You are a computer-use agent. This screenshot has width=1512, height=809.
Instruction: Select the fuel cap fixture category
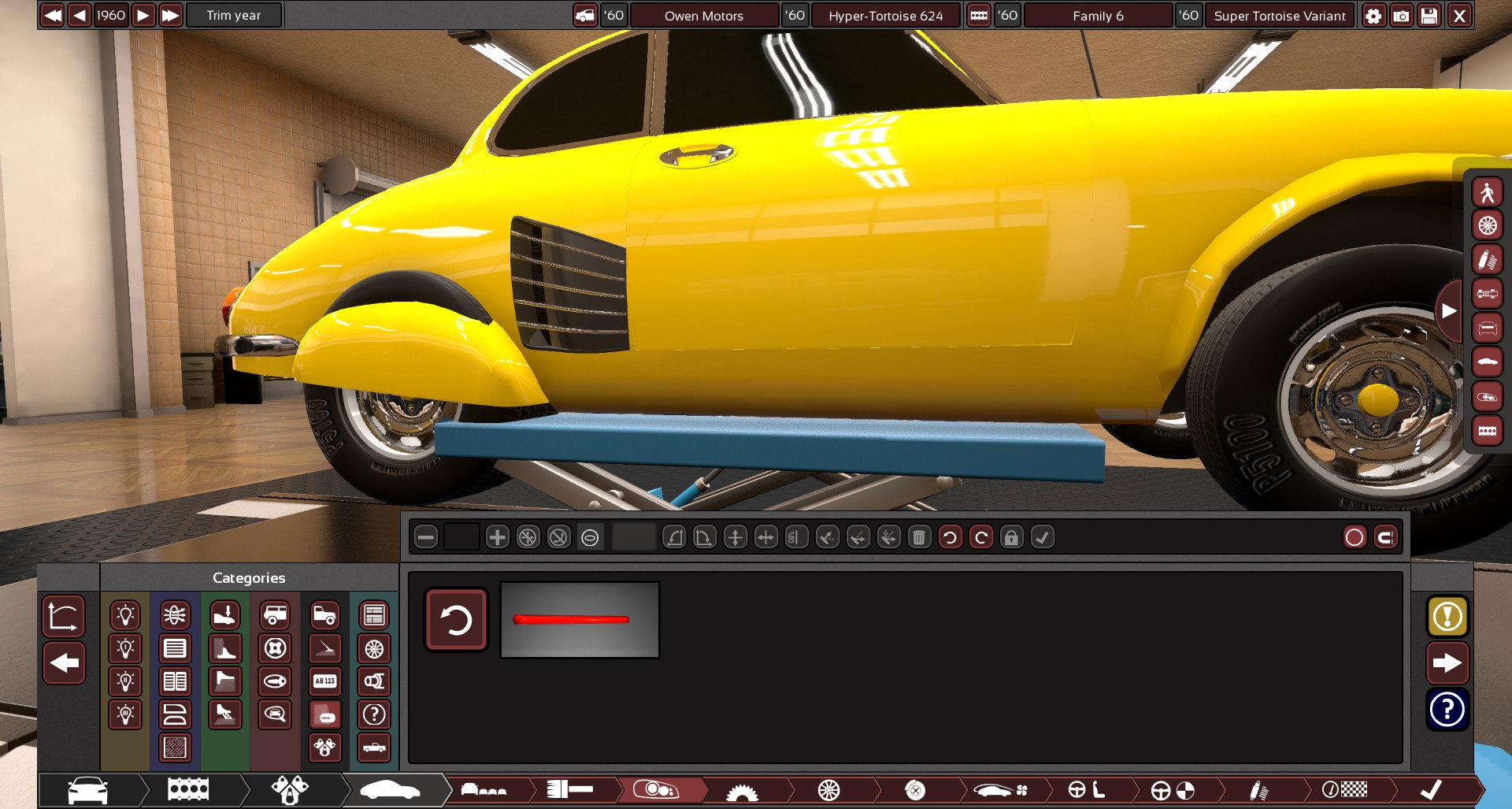[x=275, y=648]
